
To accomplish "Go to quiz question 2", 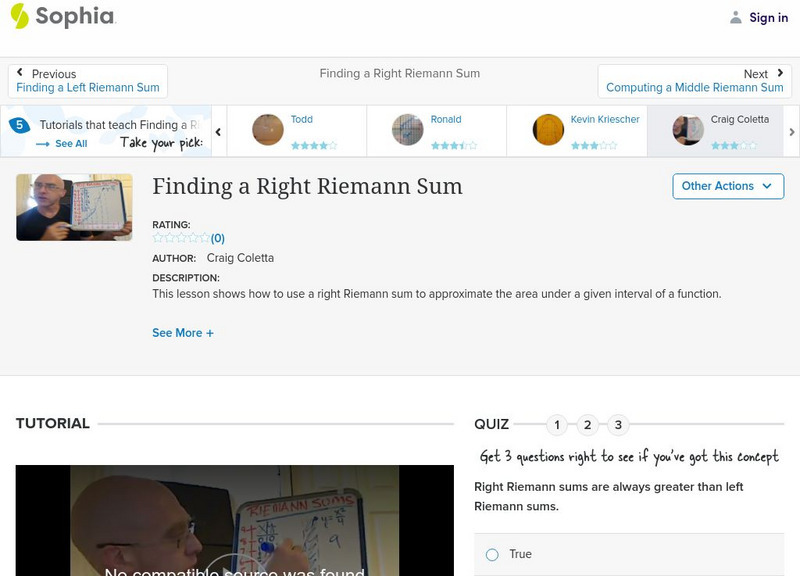I will tap(588, 425).
